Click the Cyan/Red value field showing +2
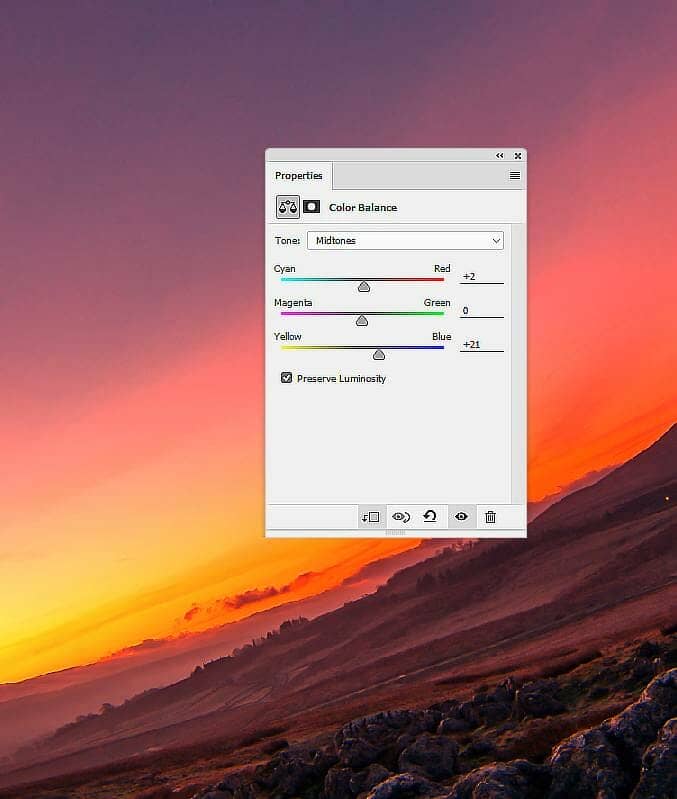This screenshot has width=677, height=799. (x=481, y=277)
